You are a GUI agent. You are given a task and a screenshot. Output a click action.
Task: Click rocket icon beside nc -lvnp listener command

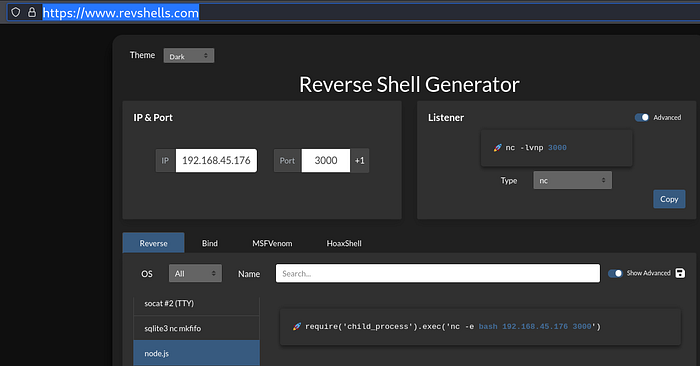[x=497, y=148]
